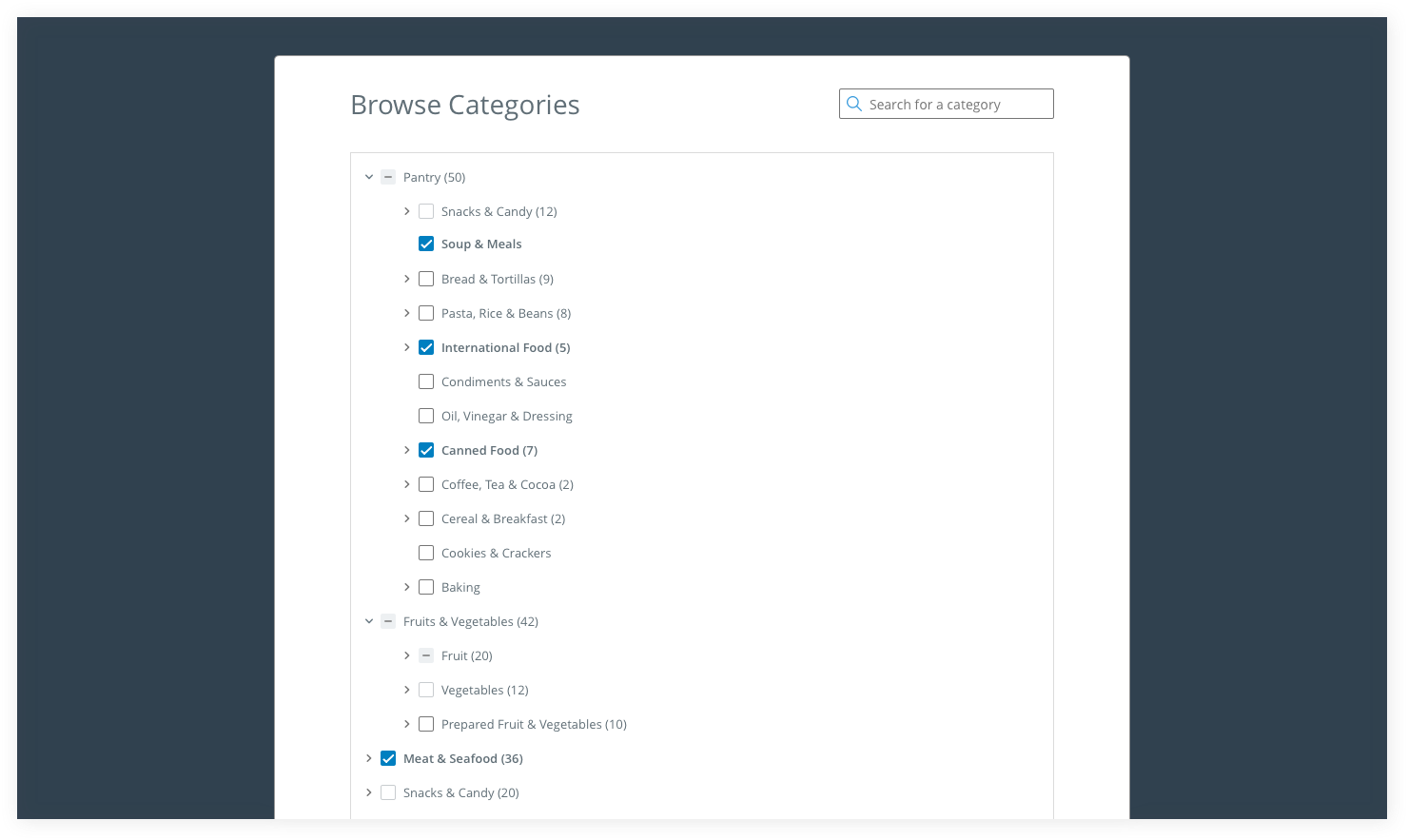Expand the Fruit (20) category
Viewport: 1408px width, 840px height.
coord(407,655)
